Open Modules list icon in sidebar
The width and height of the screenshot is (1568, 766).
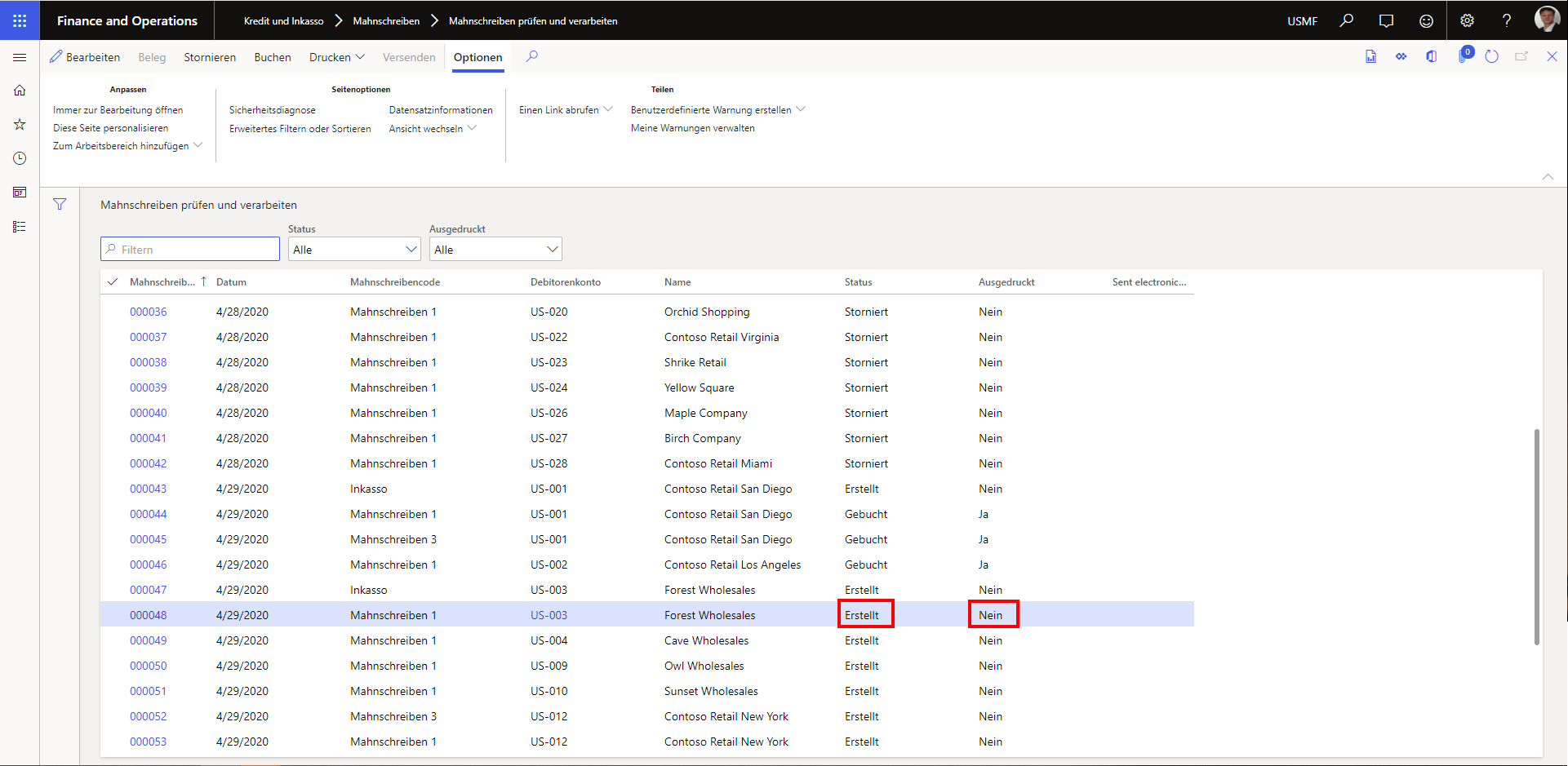(20, 227)
